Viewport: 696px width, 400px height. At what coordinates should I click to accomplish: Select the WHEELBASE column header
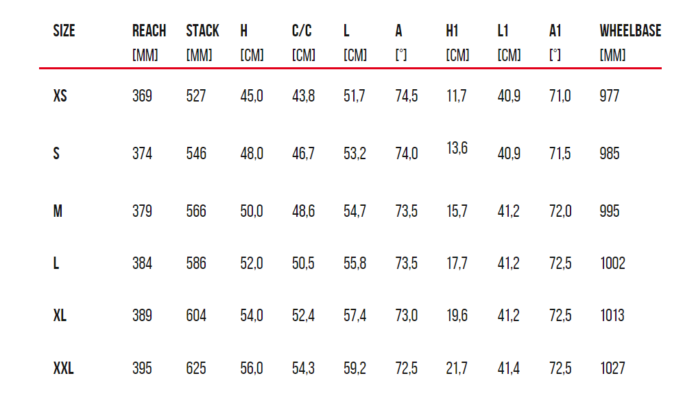(x=630, y=31)
